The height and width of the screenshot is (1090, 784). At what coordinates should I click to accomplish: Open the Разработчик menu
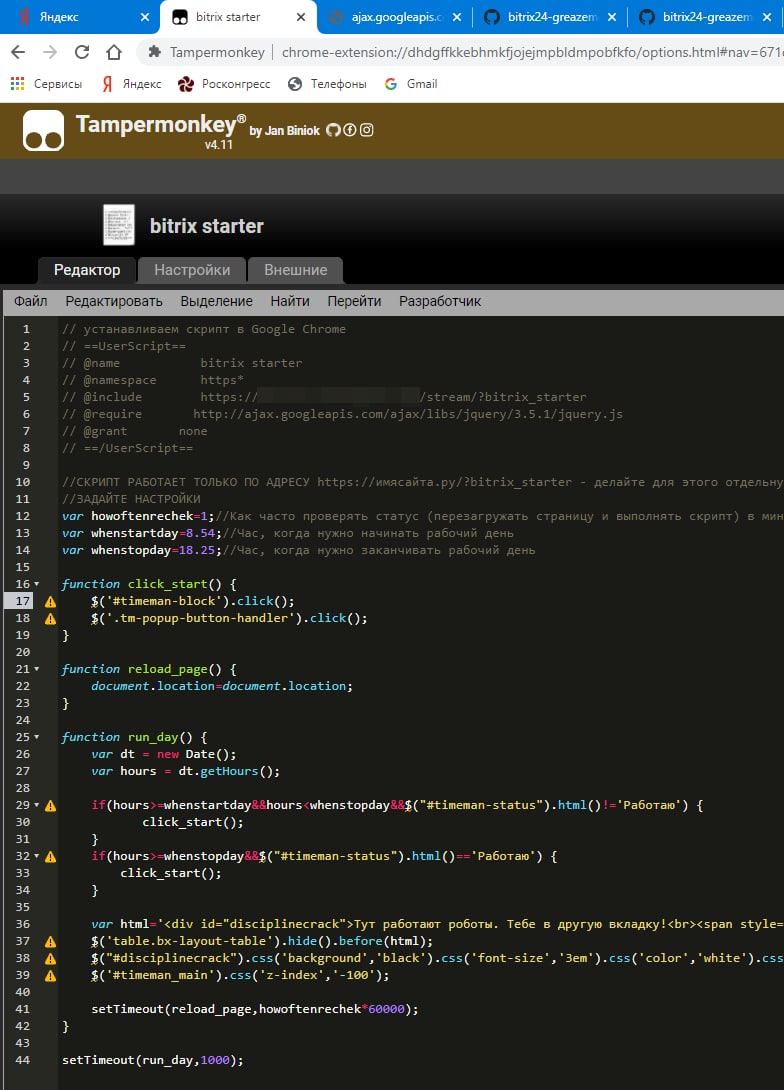pyautogui.click(x=440, y=301)
